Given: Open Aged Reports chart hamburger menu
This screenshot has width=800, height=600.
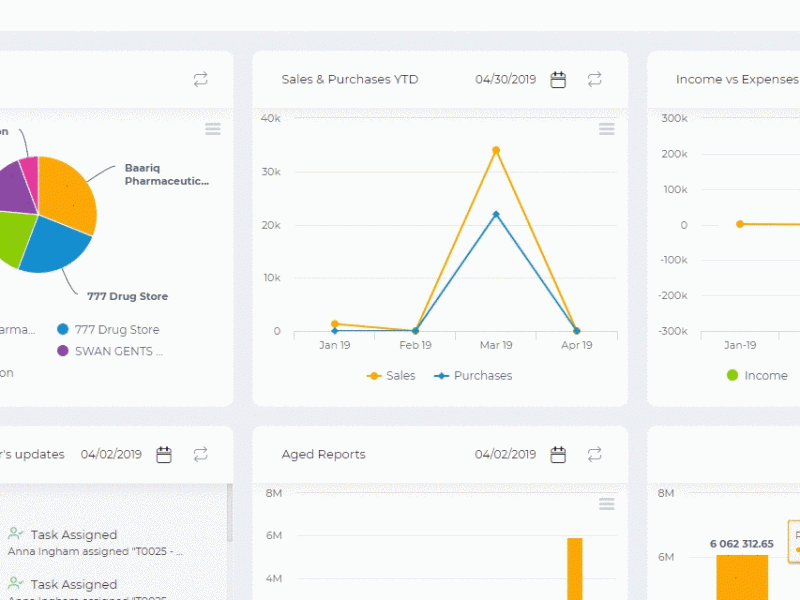Looking at the screenshot, I should pyautogui.click(x=607, y=504).
